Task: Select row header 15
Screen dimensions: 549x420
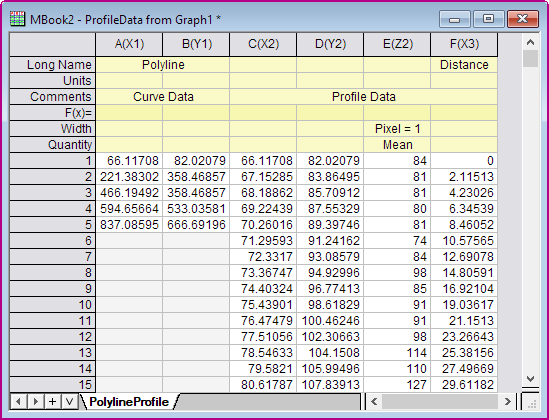Action: click(53, 385)
